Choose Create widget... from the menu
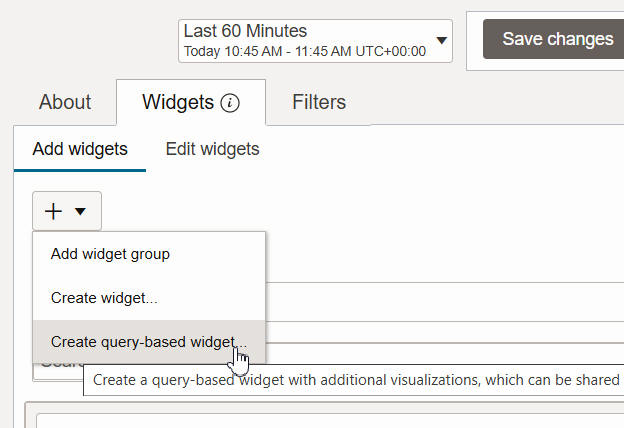This screenshot has height=428, width=624. 104,298
